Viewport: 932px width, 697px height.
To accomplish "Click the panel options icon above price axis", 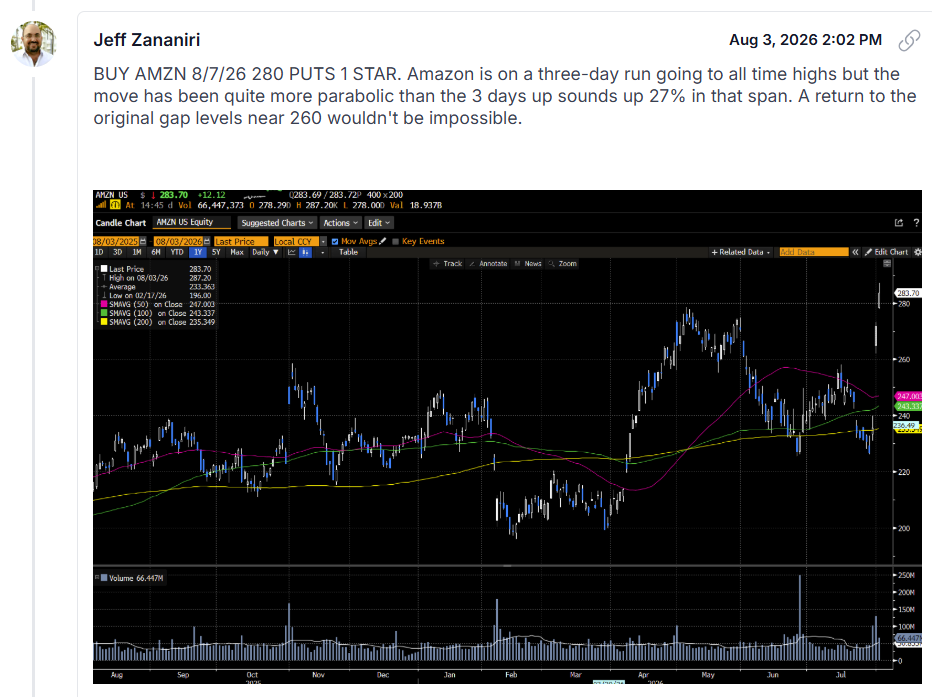I will coord(887,263).
